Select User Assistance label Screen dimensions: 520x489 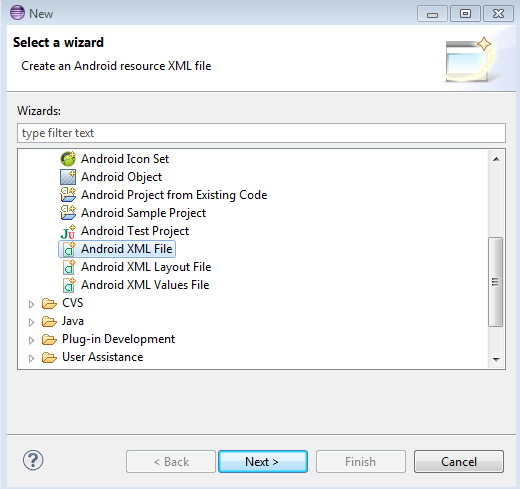103,357
